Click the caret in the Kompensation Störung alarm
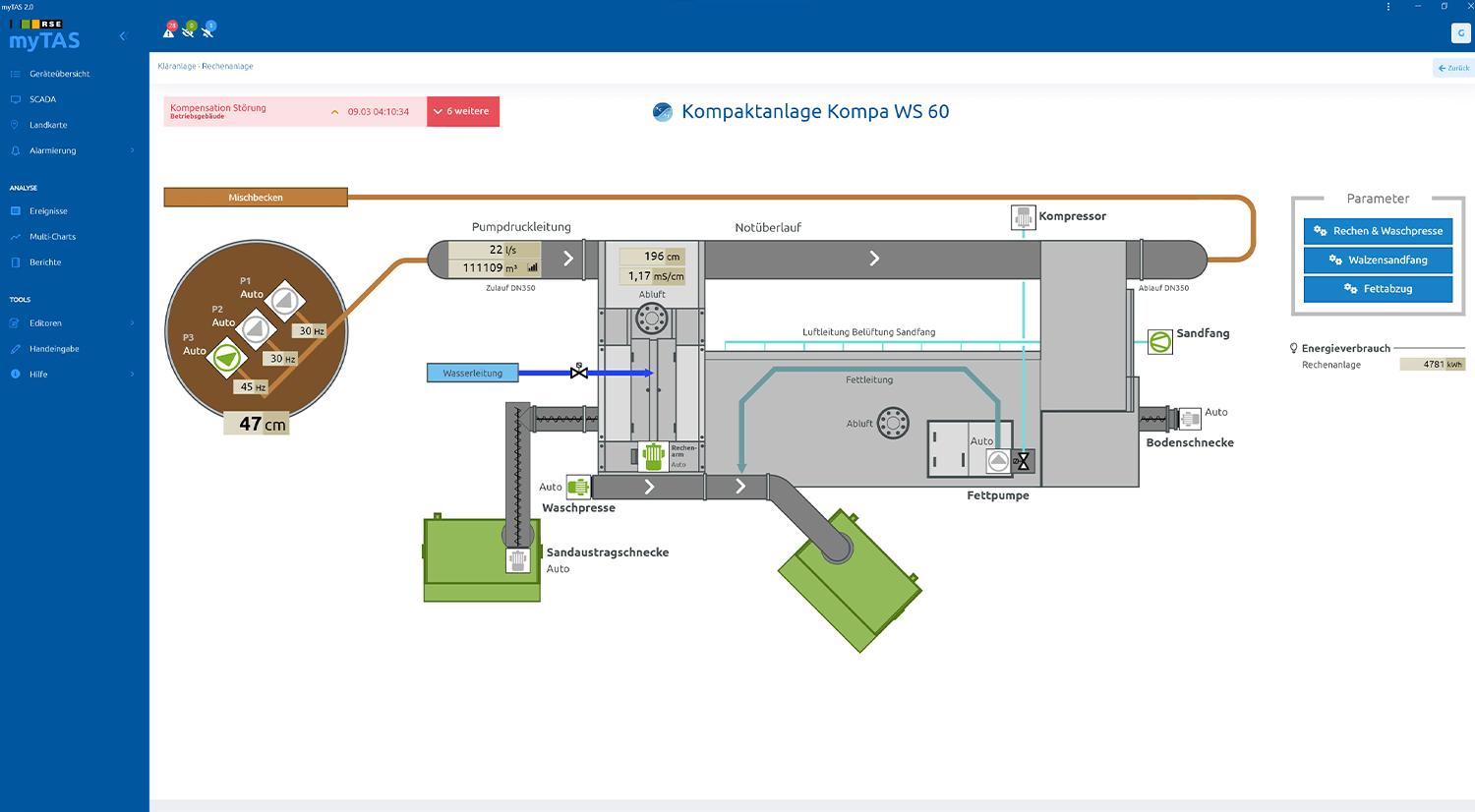Image resolution: width=1475 pixels, height=812 pixels. point(335,112)
